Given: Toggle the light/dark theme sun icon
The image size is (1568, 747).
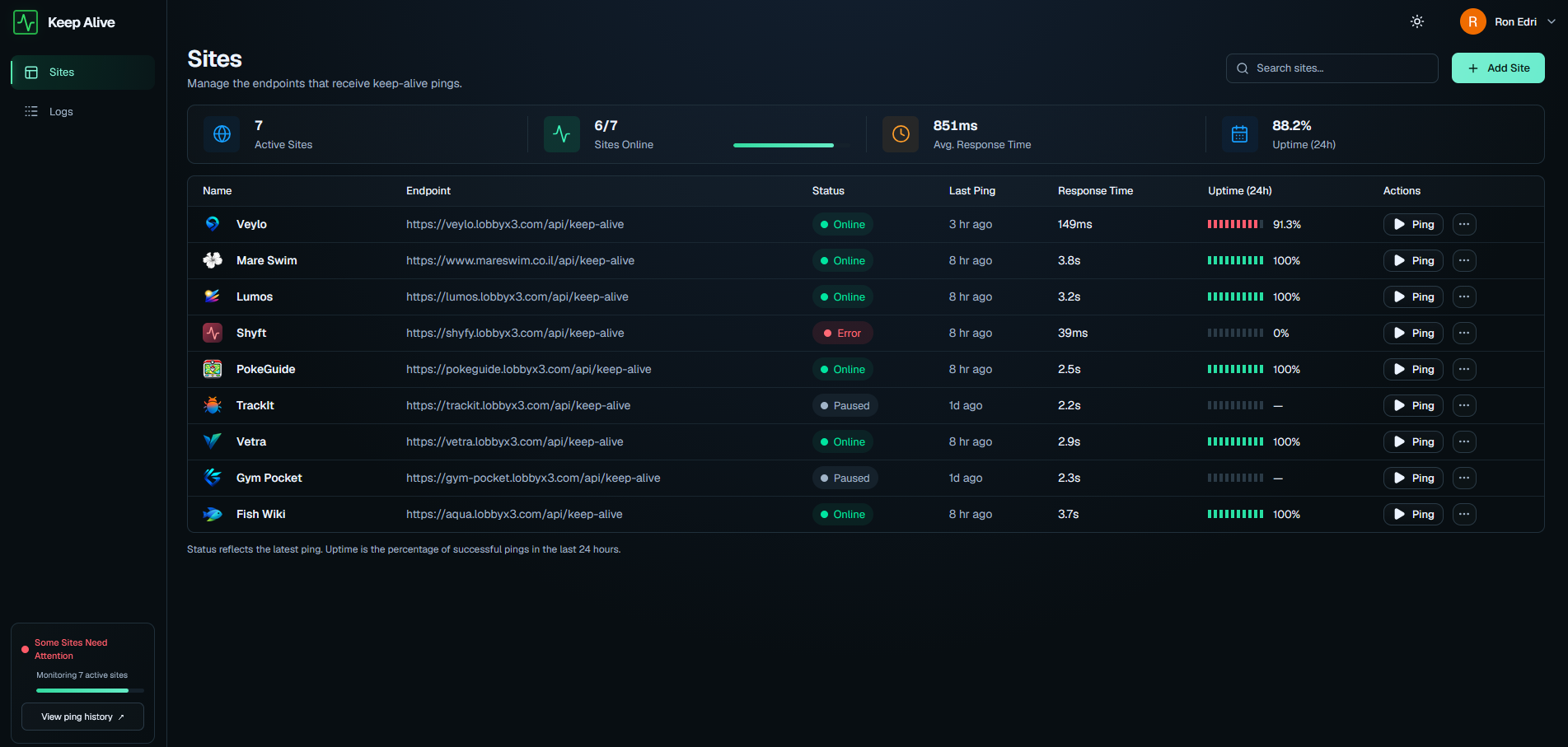Looking at the screenshot, I should coord(1417,21).
